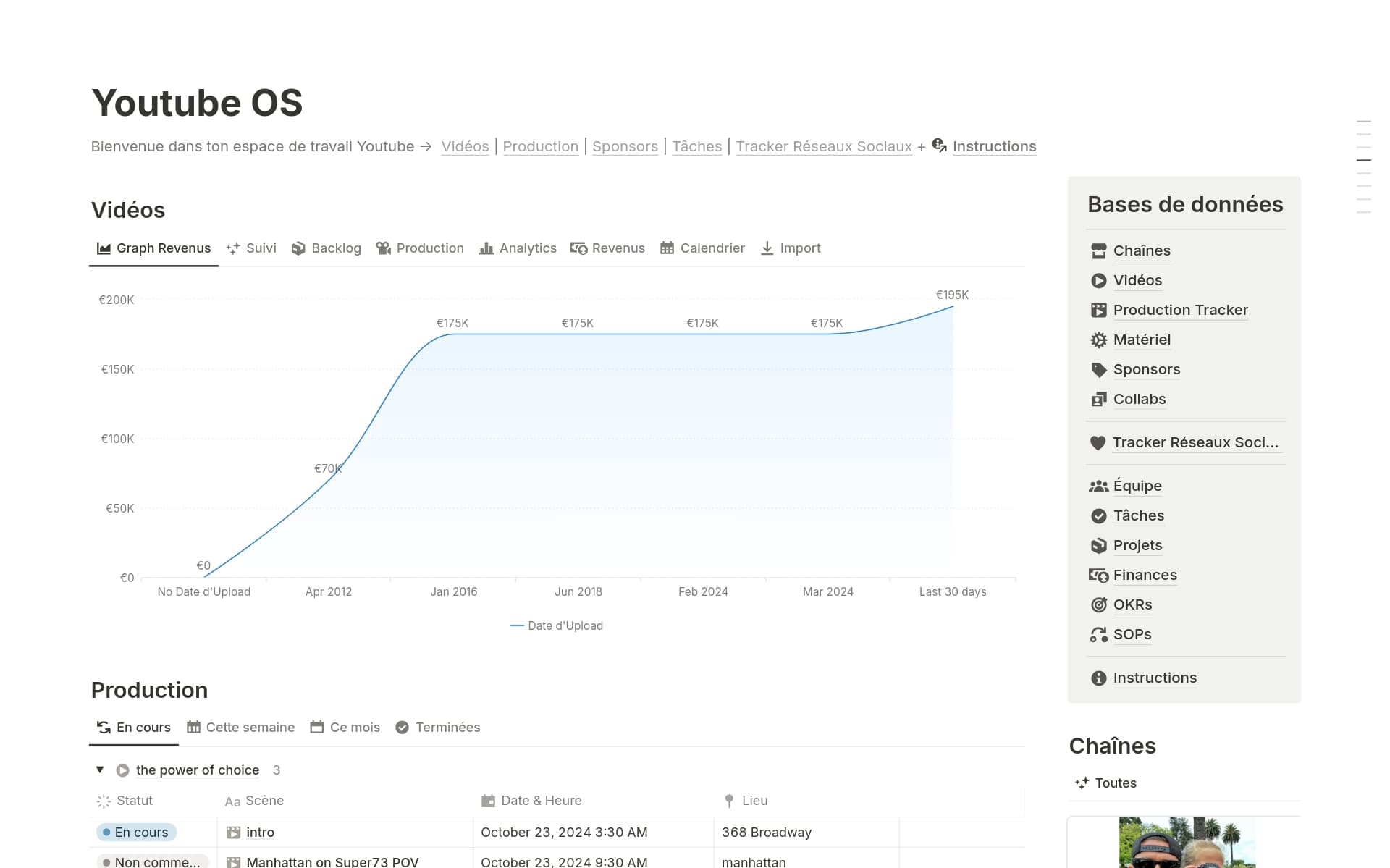Click the Équipe people icon
The width and height of the screenshot is (1390, 868).
point(1098,486)
